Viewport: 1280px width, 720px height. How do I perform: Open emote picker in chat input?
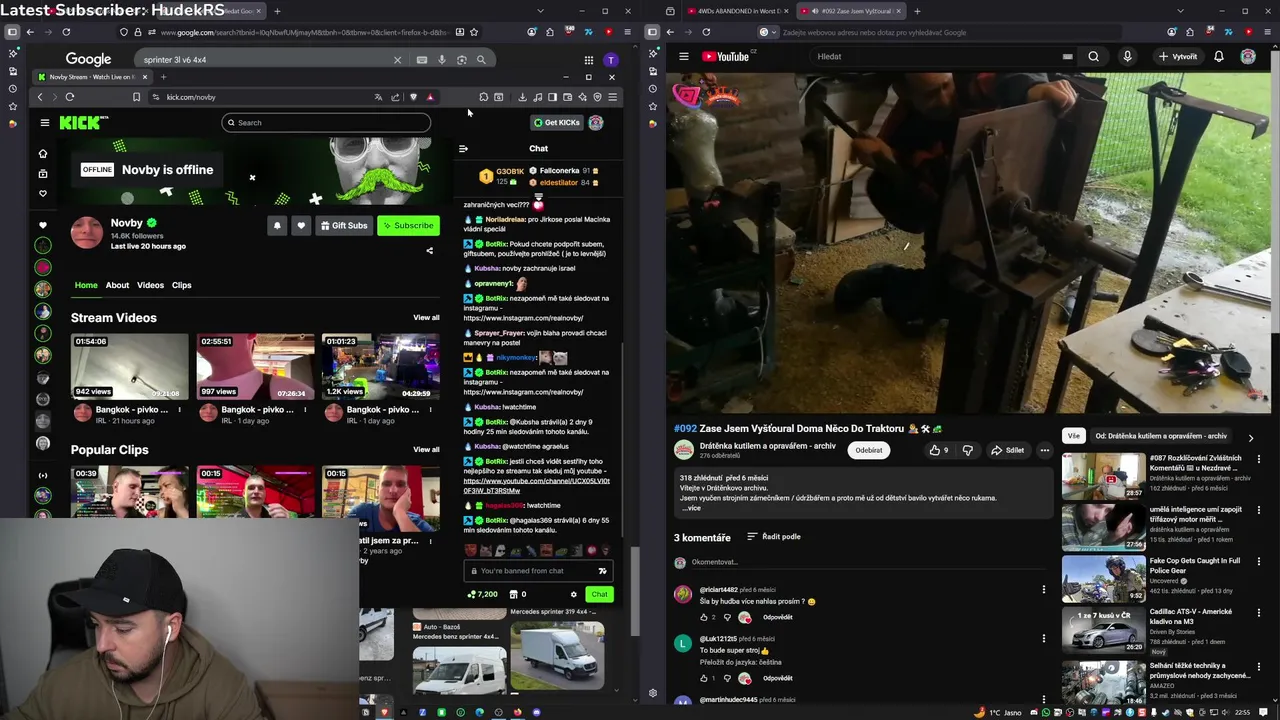602,571
